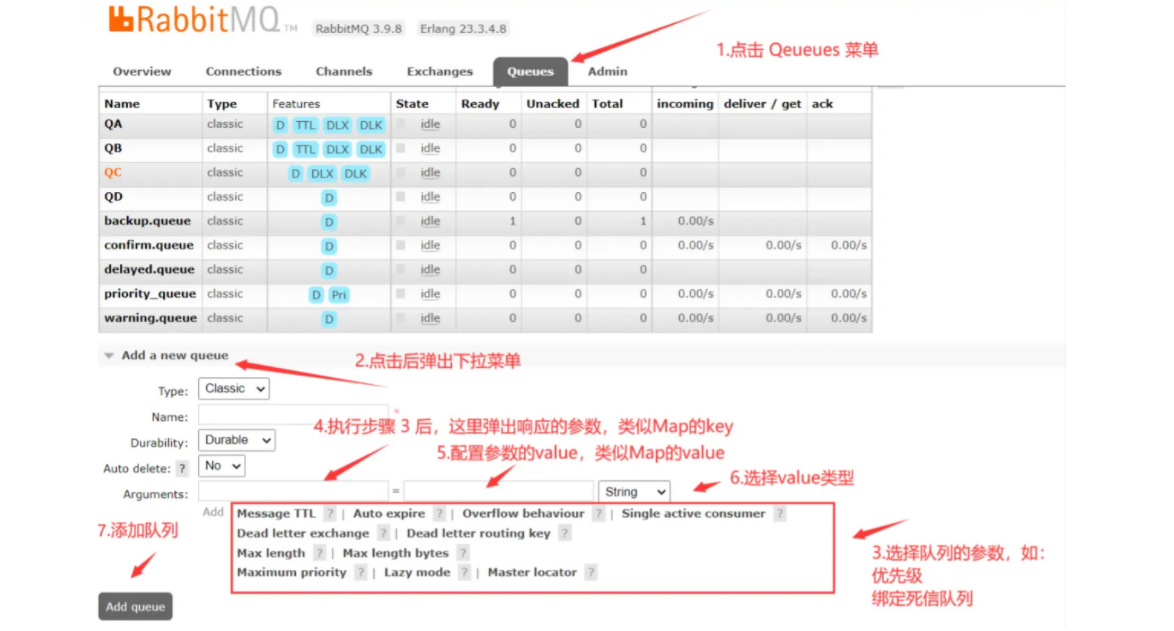The height and width of the screenshot is (631, 1174).
Task: Click the TTL badge of QB queue
Action: 305,149
